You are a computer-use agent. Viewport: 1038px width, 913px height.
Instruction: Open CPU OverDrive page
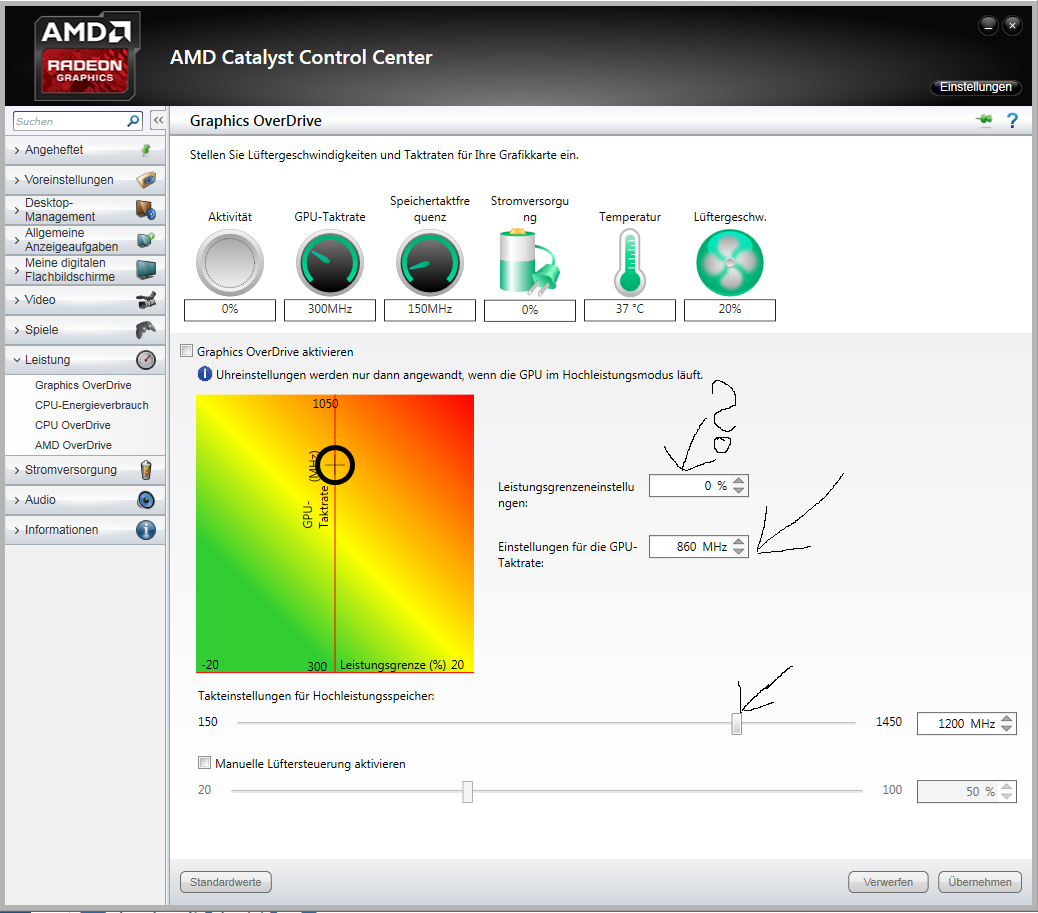(x=72, y=425)
